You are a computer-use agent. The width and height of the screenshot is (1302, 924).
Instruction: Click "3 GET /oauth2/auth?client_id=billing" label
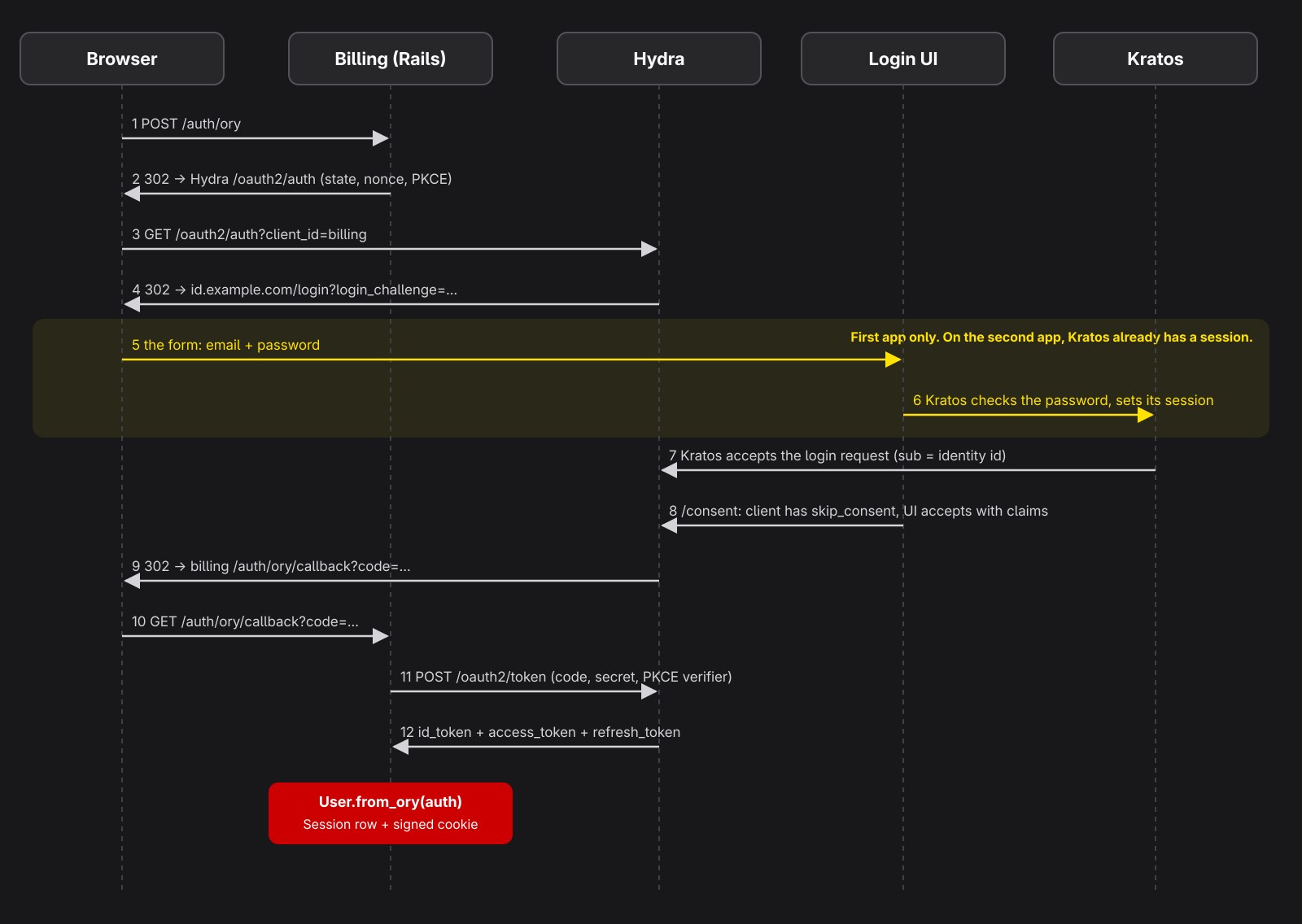point(249,234)
